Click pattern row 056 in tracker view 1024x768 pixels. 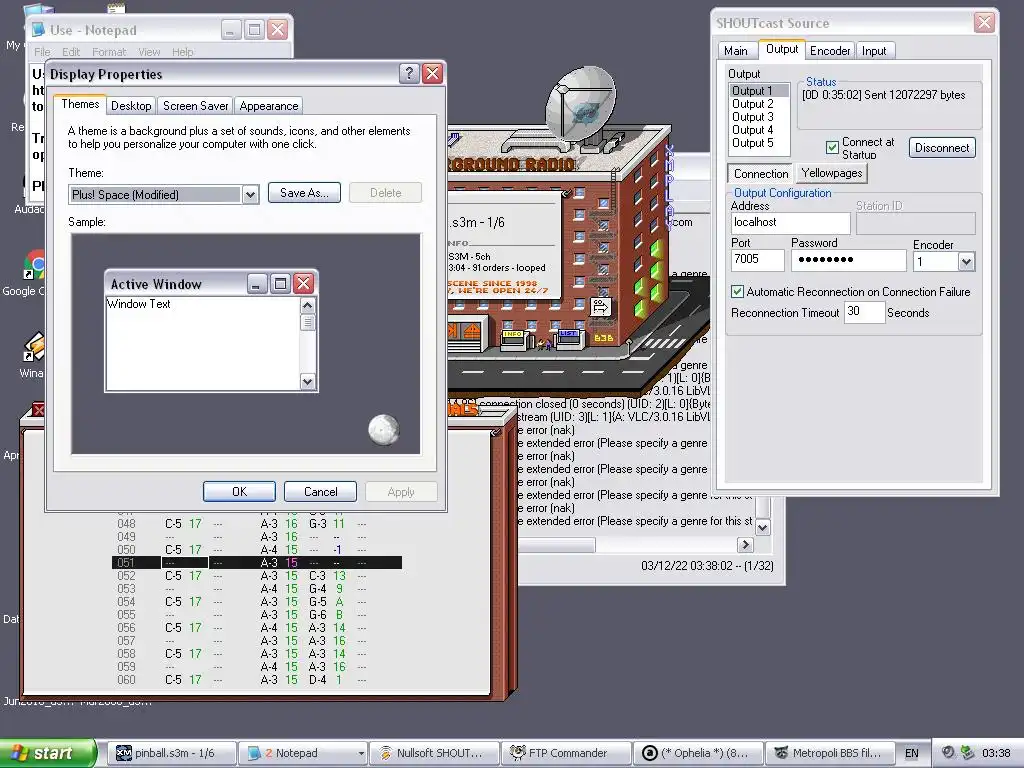(x=257, y=628)
